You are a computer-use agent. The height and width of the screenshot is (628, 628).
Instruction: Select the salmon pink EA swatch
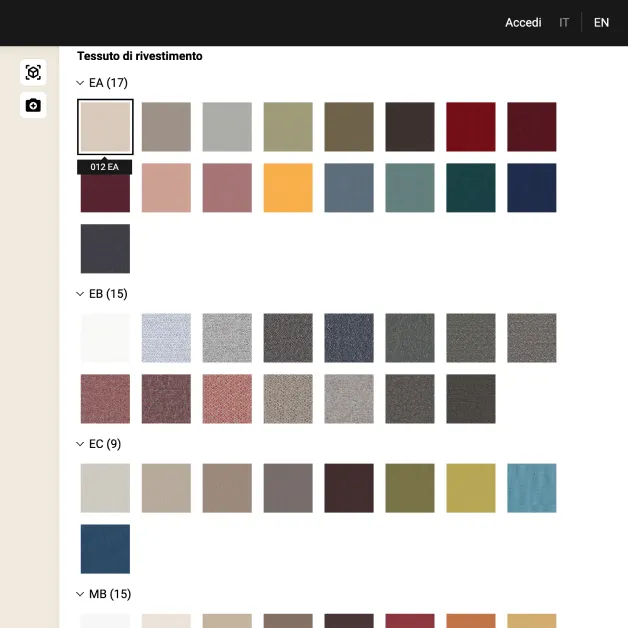[x=166, y=188]
